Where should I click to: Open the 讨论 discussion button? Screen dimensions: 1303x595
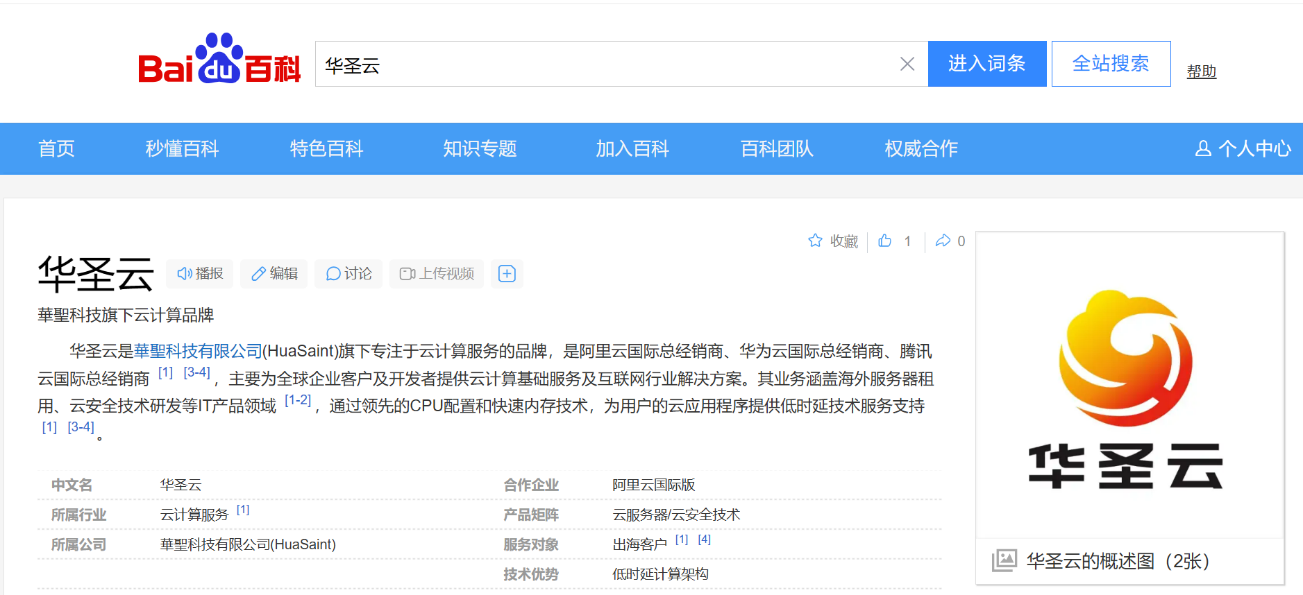pyautogui.click(x=348, y=273)
